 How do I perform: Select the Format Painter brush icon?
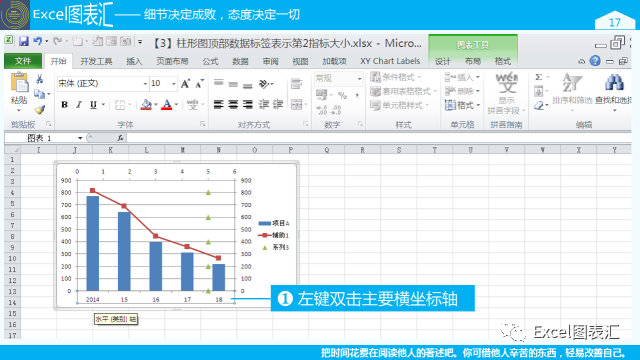pyautogui.click(x=40, y=109)
